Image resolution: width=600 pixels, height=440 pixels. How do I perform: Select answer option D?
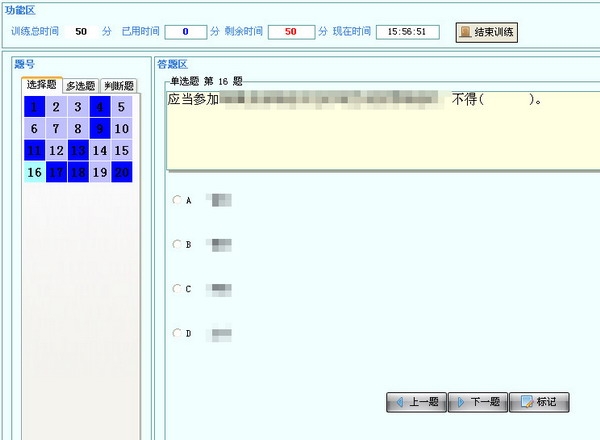(x=177, y=333)
